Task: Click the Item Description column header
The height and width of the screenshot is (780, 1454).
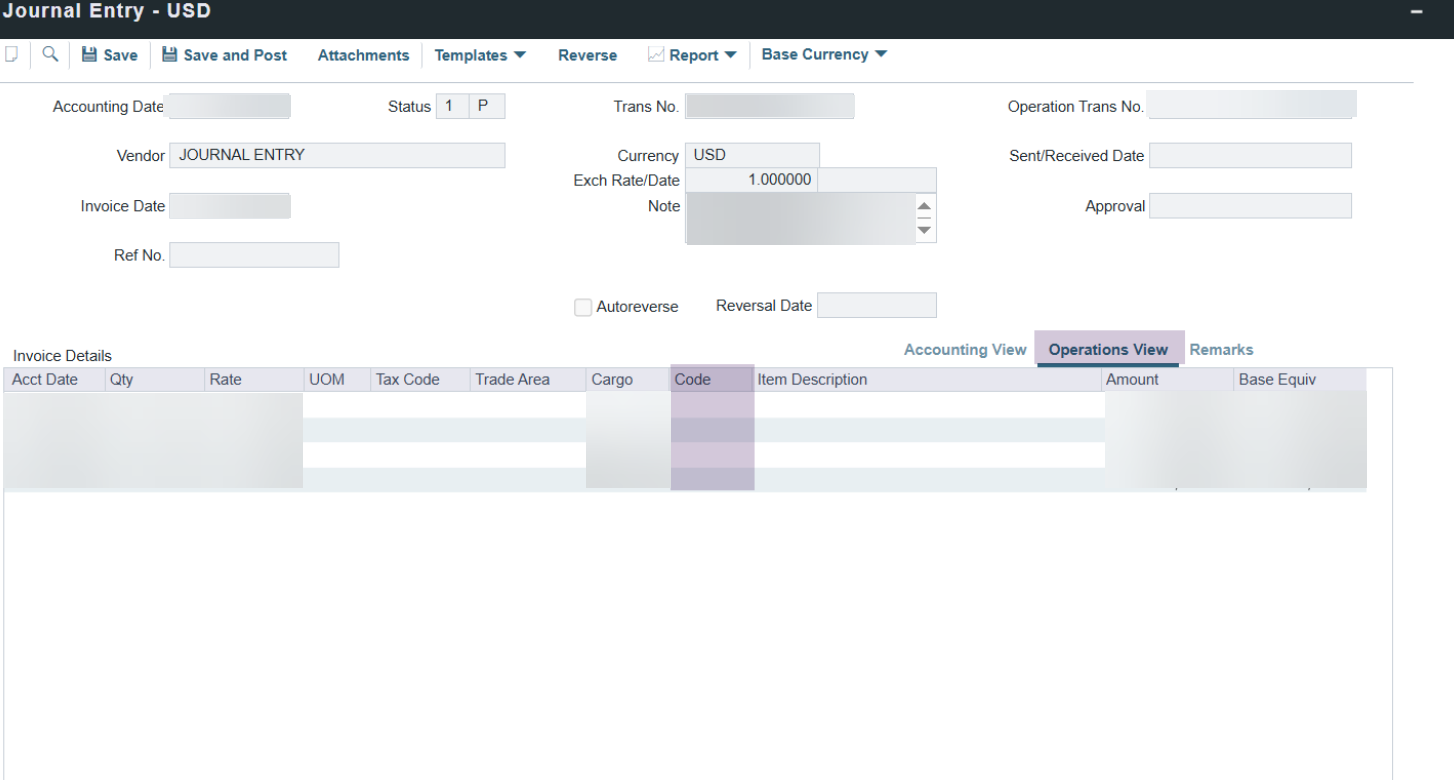Action: (x=812, y=380)
